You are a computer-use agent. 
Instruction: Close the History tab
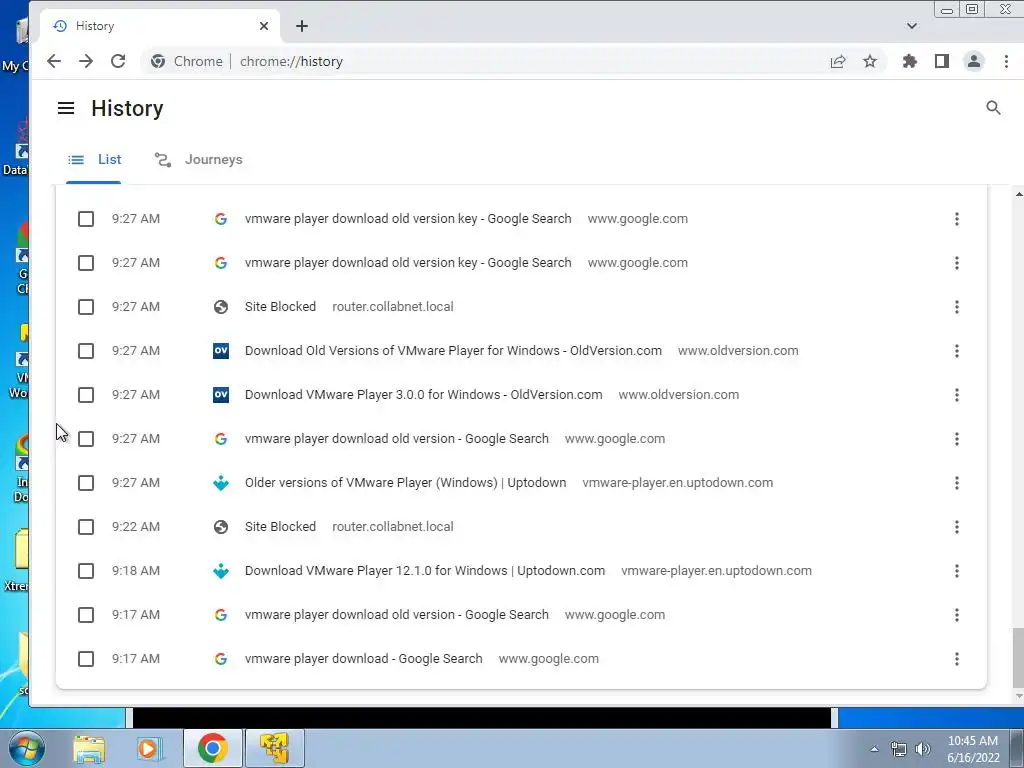tap(264, 26)
